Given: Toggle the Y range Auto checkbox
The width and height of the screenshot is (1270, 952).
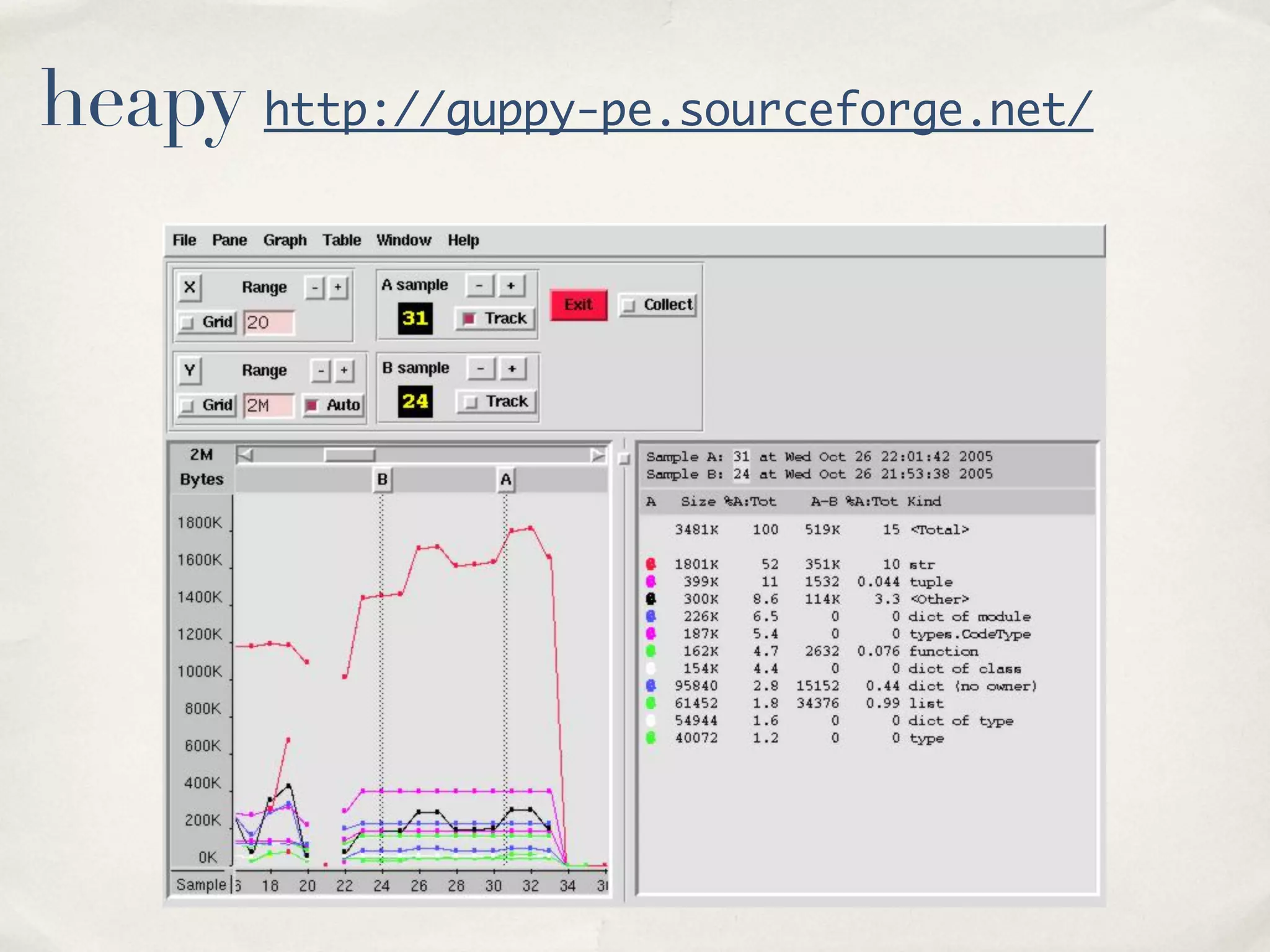Looking at the screenshot, I should coord(333,405).
